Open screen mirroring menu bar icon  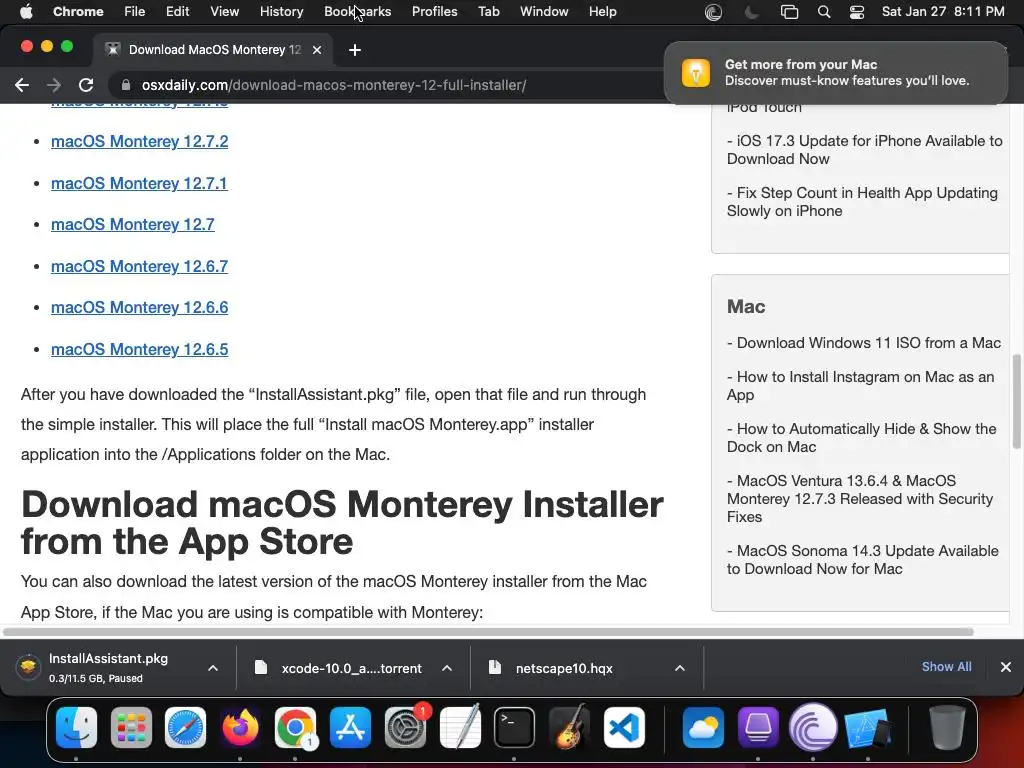(789, 12)
